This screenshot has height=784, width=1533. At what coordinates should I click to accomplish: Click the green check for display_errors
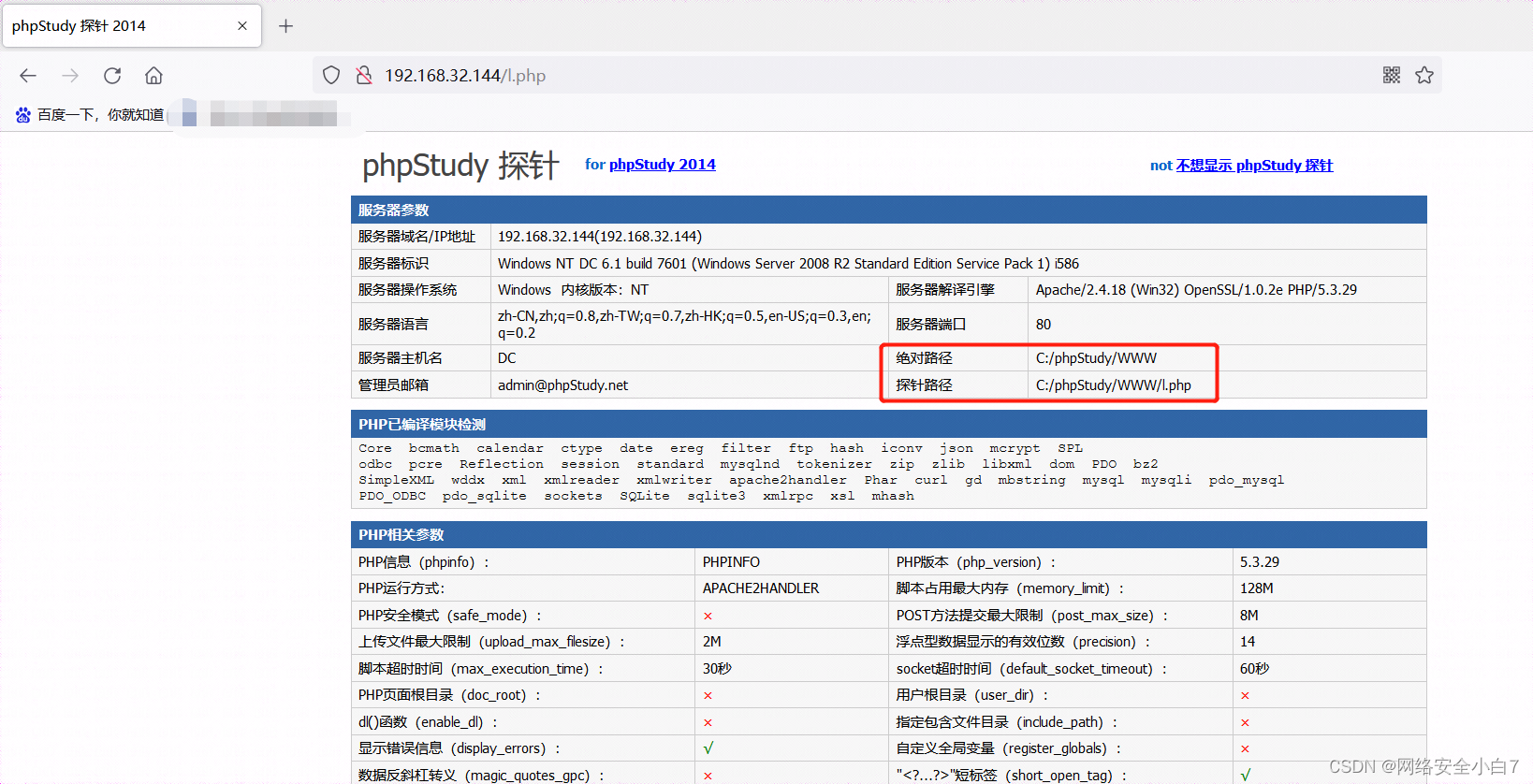(x=708, y=748)
